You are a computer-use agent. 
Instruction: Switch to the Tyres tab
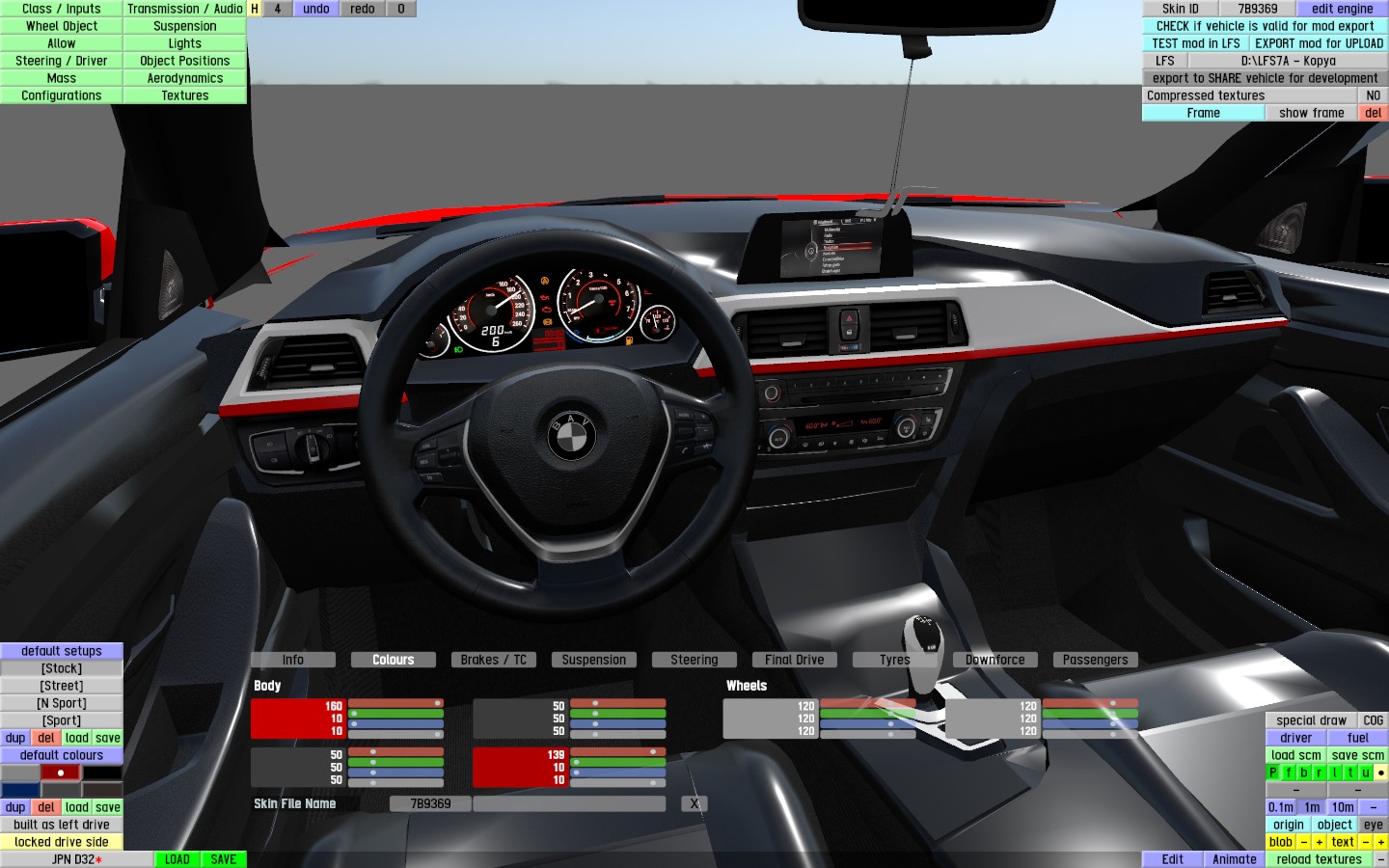point(895,660)
